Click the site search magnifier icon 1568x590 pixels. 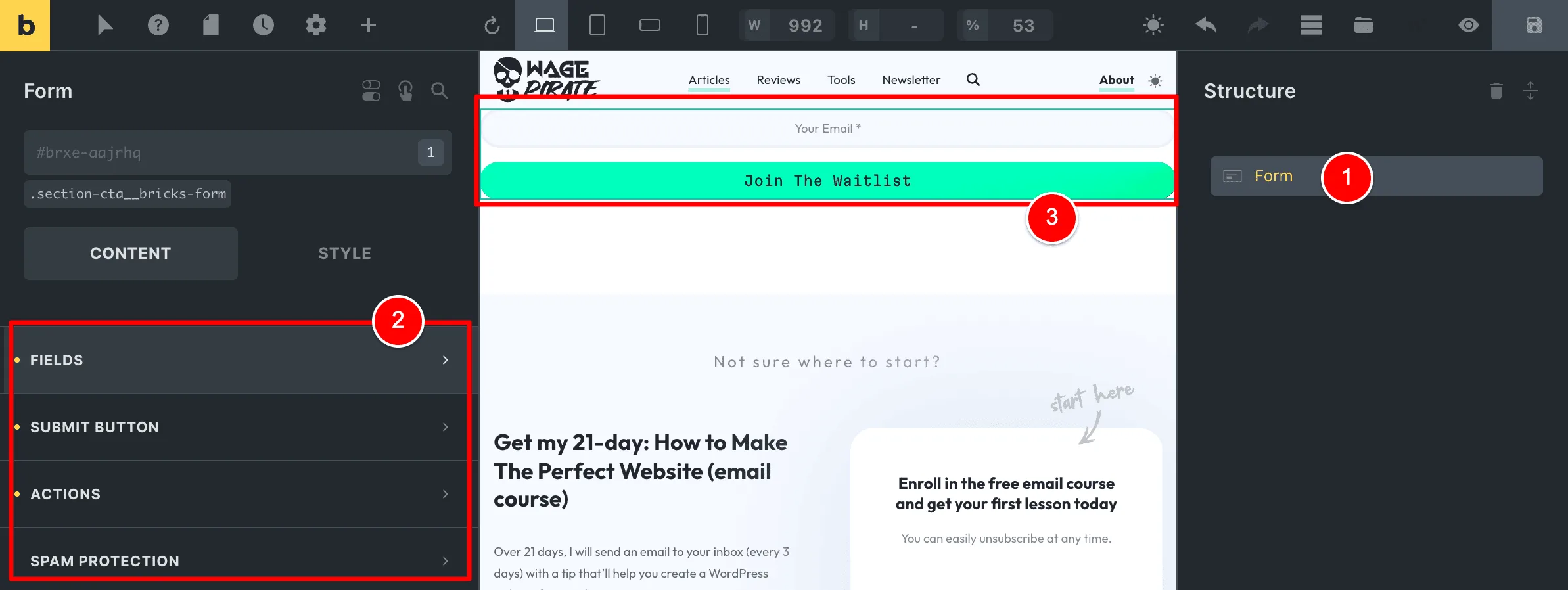point(973,79)
